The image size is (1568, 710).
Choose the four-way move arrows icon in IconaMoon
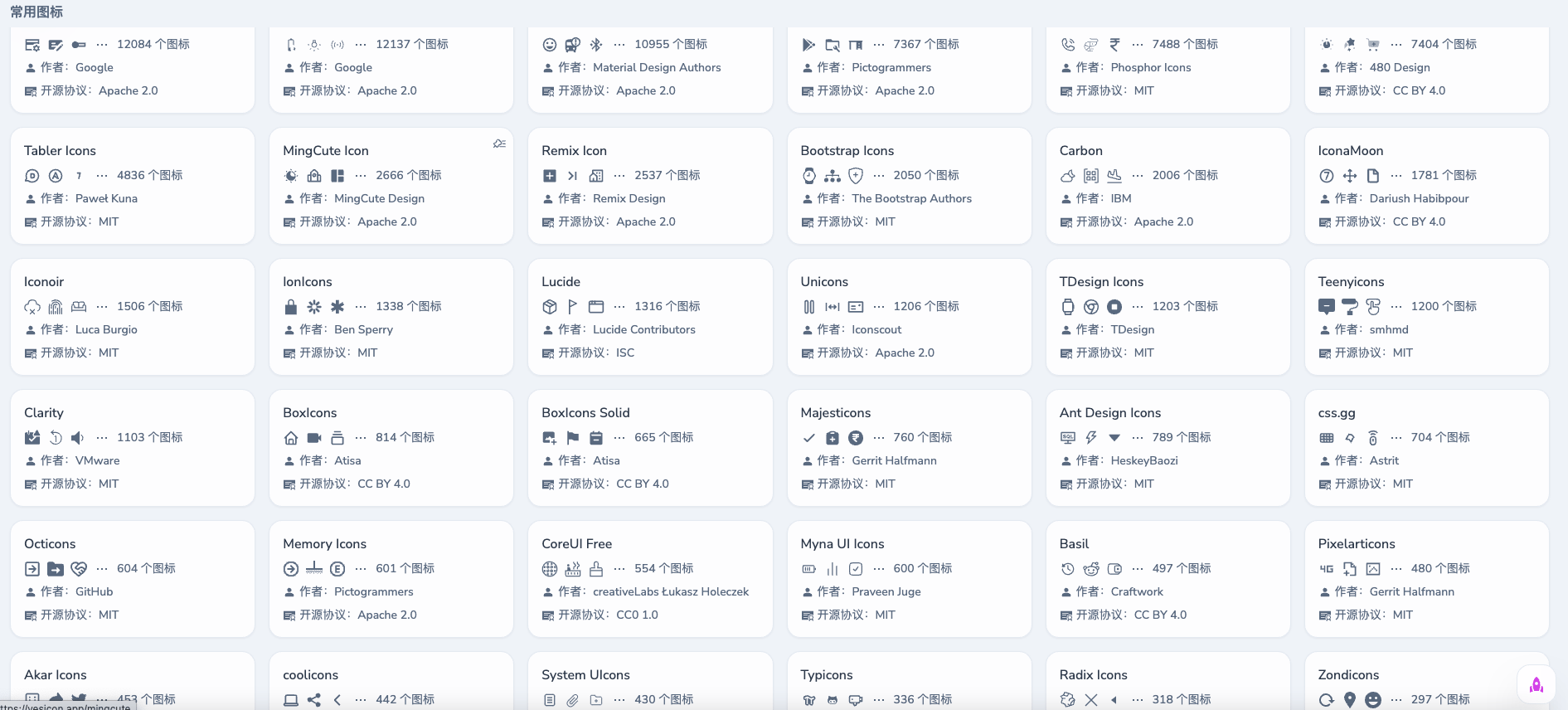1350,176
